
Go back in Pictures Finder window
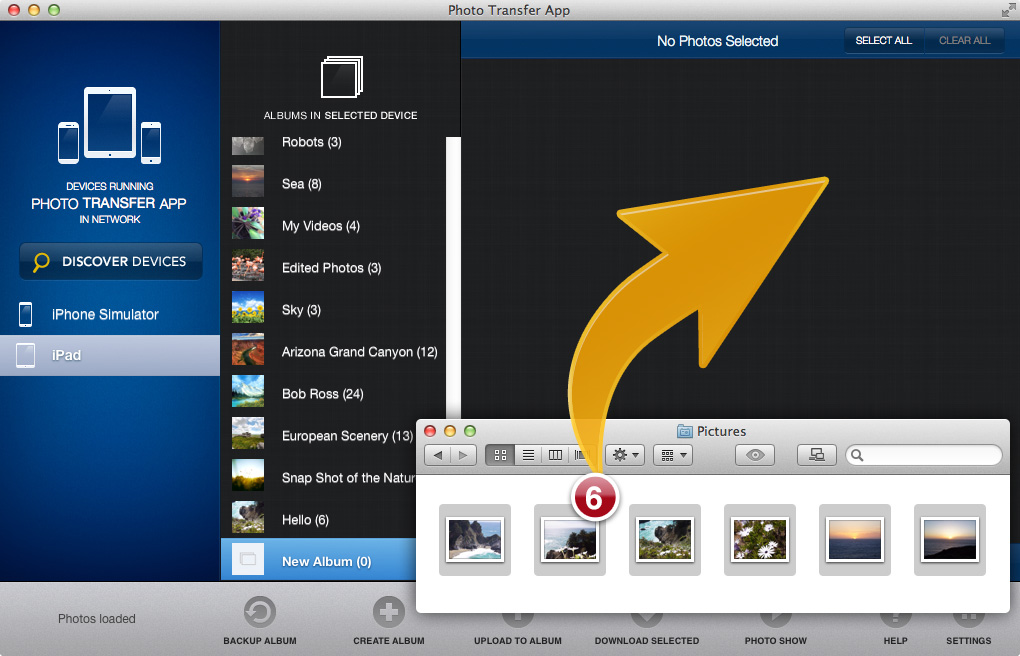pyautogui.click(x=438, y=455)
